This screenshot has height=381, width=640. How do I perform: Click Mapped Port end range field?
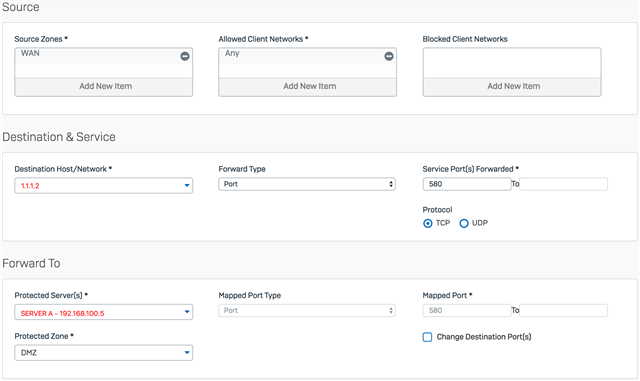[x=563, y=310]
